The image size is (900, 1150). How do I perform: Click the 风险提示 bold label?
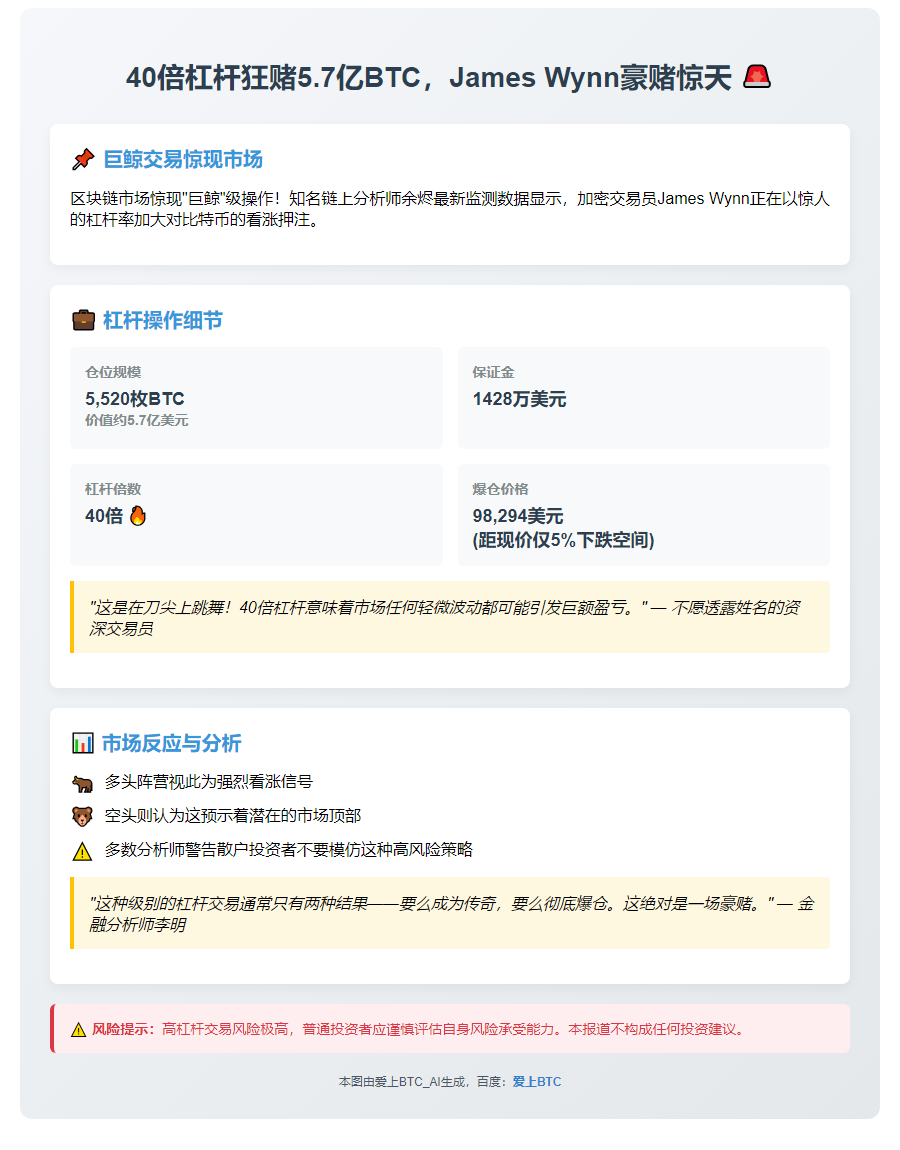coord(123,1030)
